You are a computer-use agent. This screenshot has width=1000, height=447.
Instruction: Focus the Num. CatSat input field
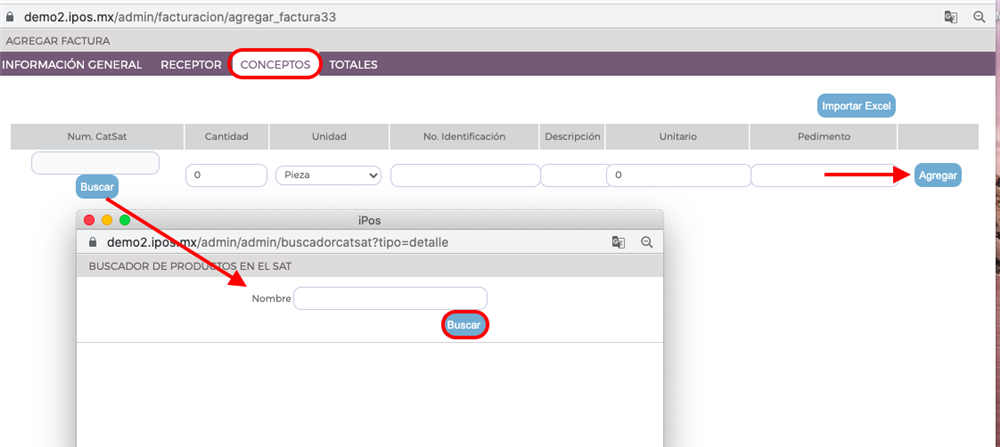[95, 163]
